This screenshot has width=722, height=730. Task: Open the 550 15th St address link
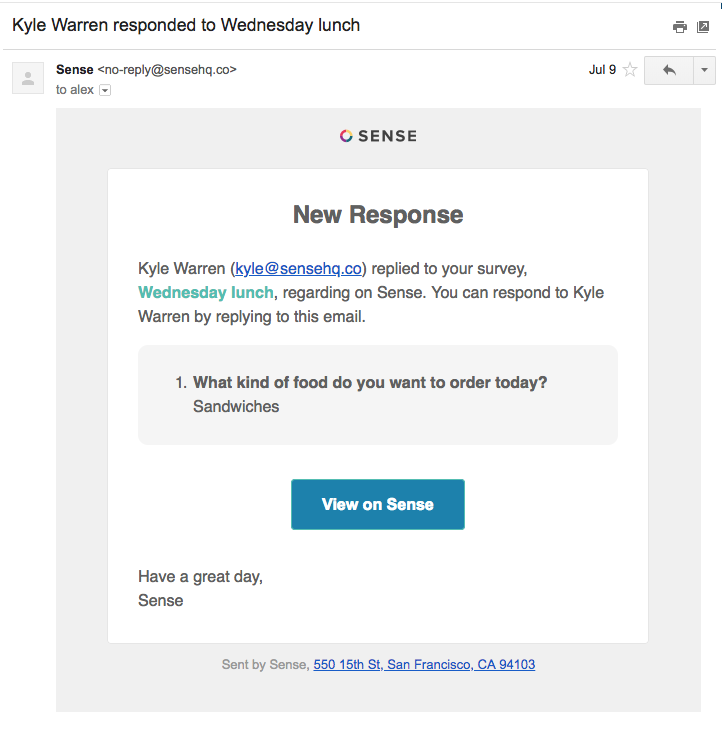[x=424, y=664]
